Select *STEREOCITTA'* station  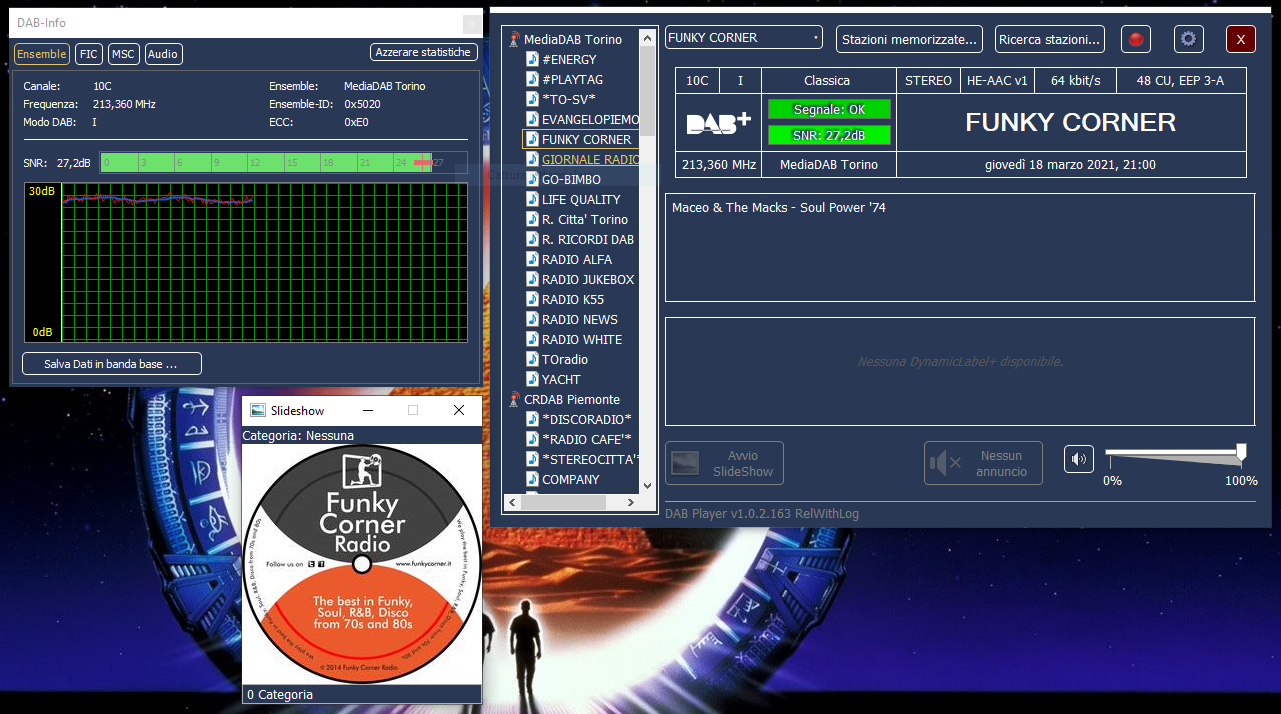coord(590,459)
